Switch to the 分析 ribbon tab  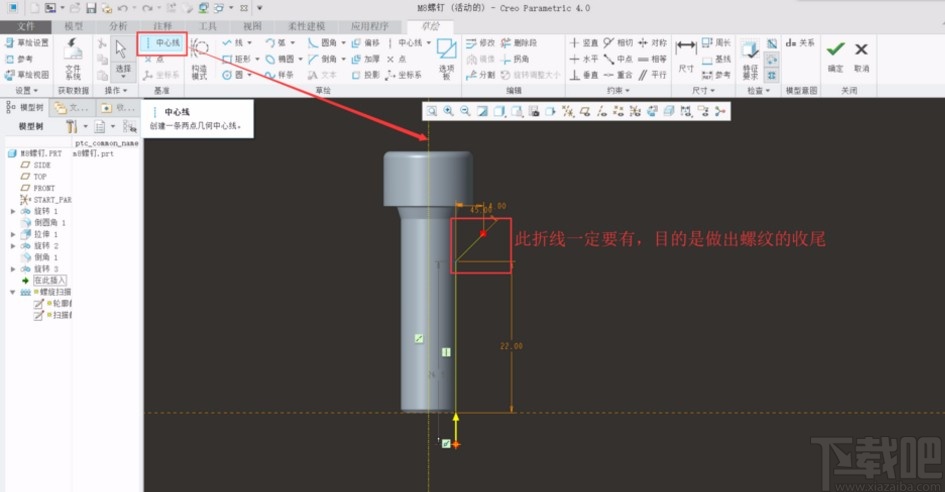tap(118, 26)
